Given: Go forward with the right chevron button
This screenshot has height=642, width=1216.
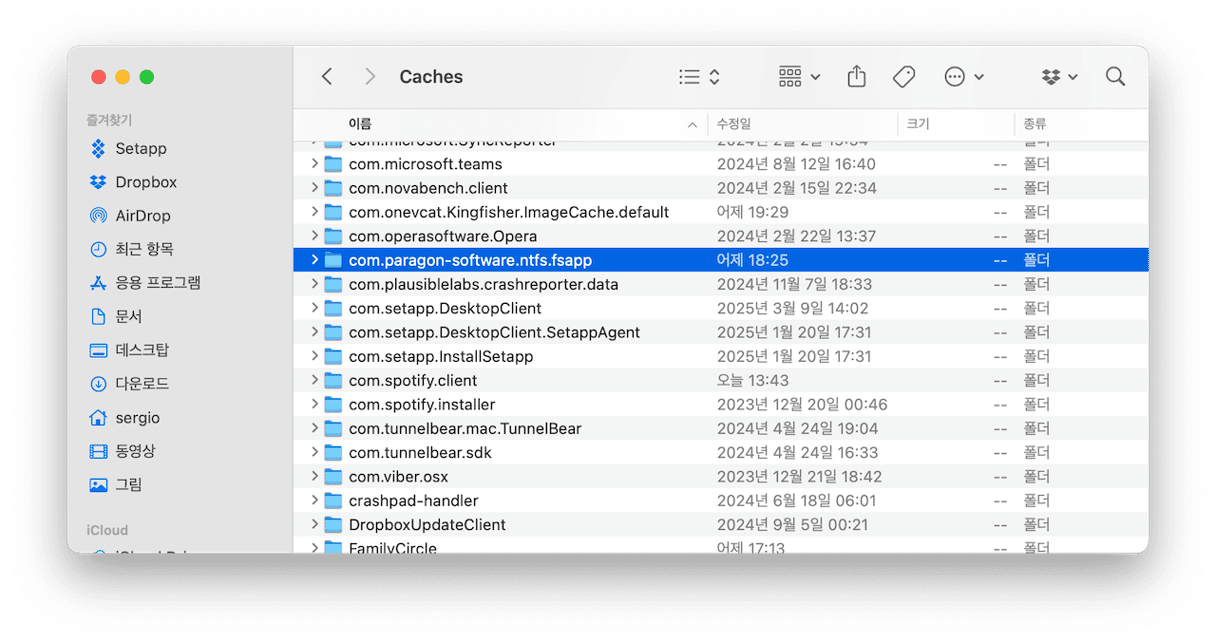Looking at the screenshot, I should point(370,77).
